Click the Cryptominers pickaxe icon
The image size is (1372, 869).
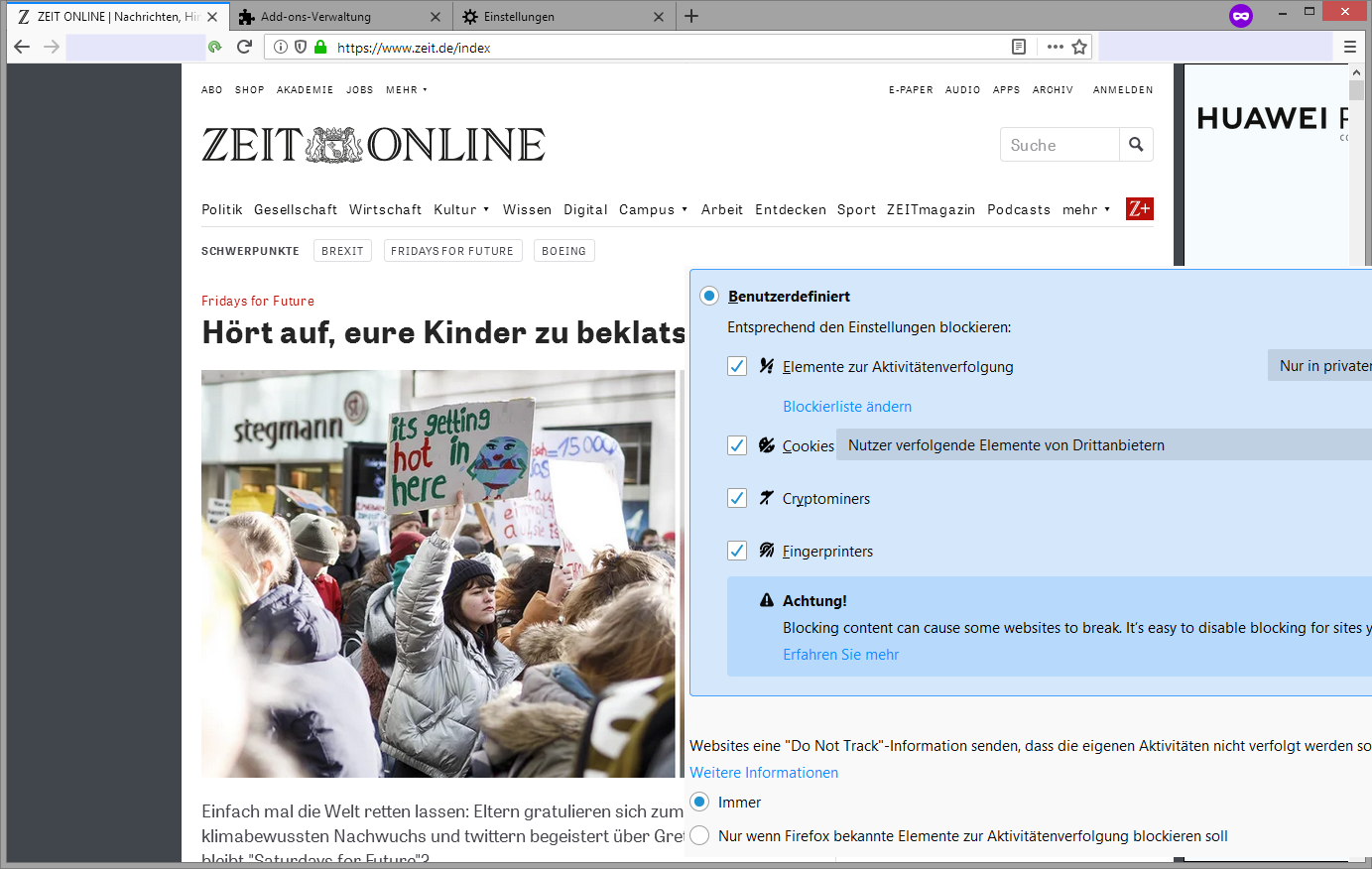click(x=766, y=498)
